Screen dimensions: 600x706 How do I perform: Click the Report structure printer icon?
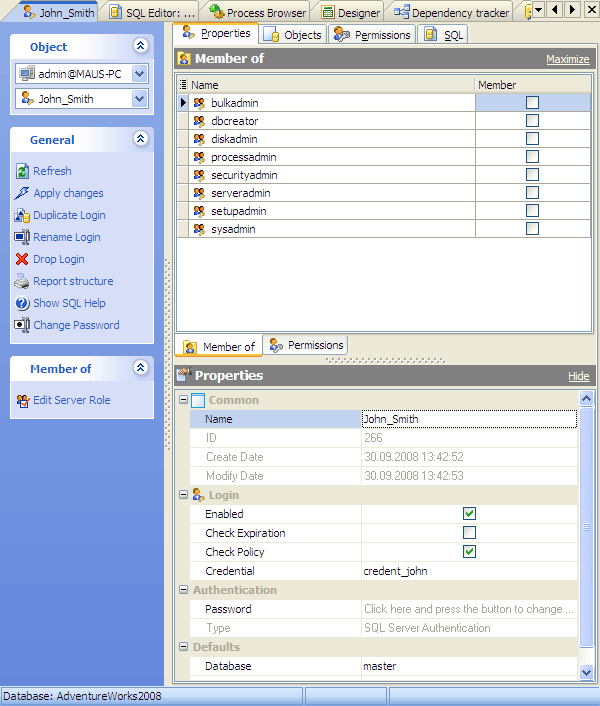(23, 281)
